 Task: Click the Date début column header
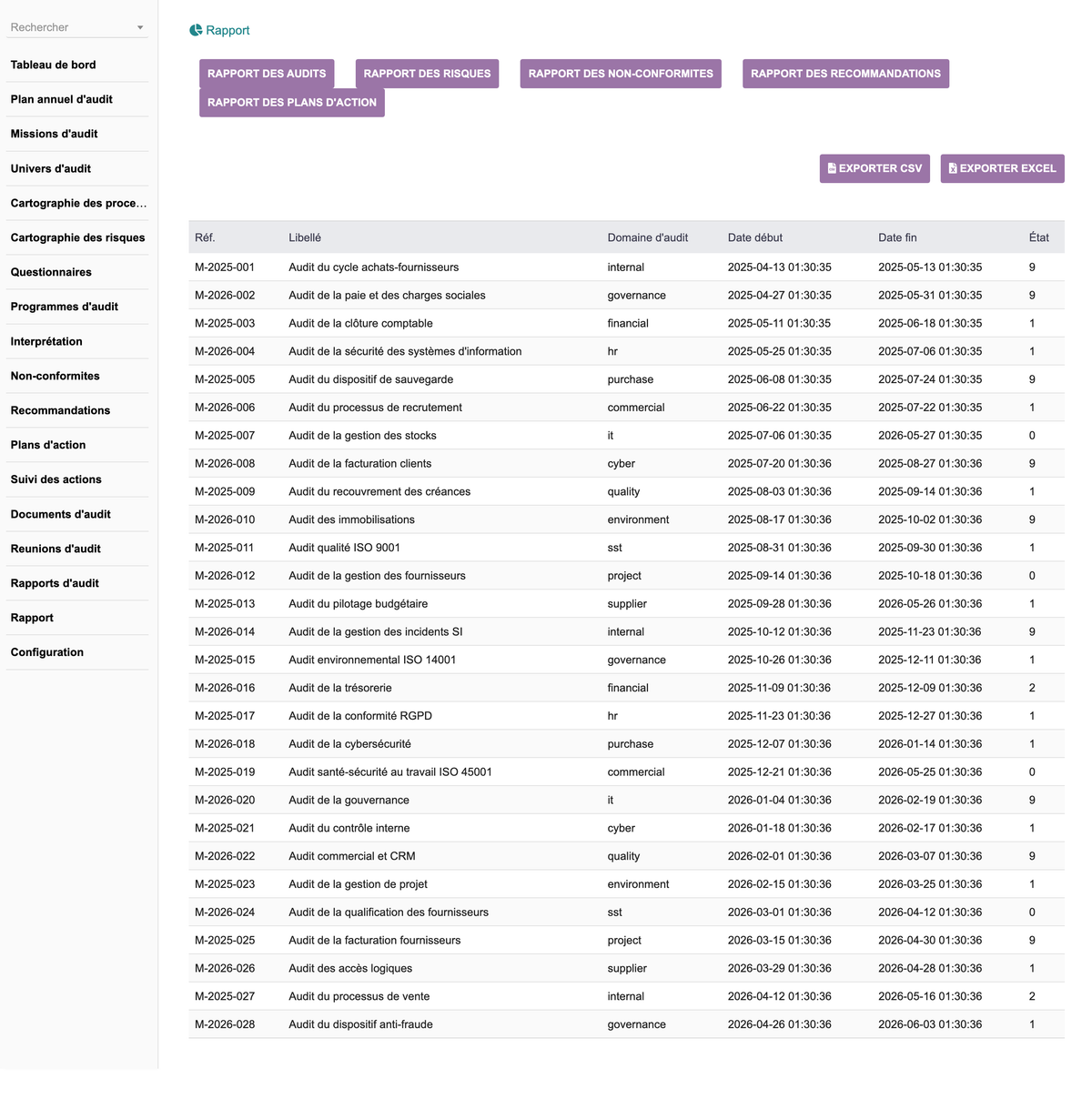[755, 237]
